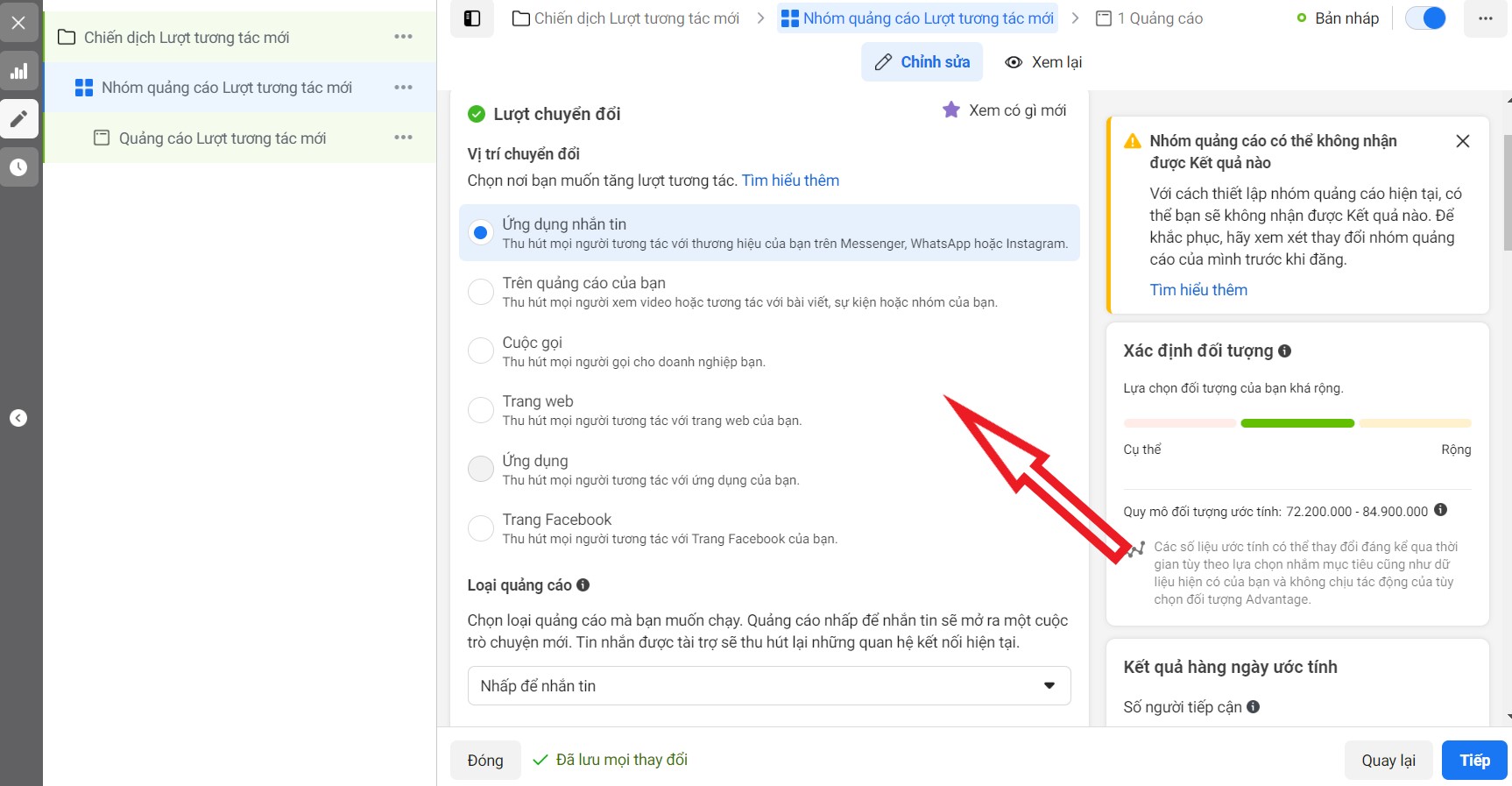Screen dimensions: 1512x786
Task: Select Ứng dụng nhắn tin radio option
Action: tap(480, 233)
